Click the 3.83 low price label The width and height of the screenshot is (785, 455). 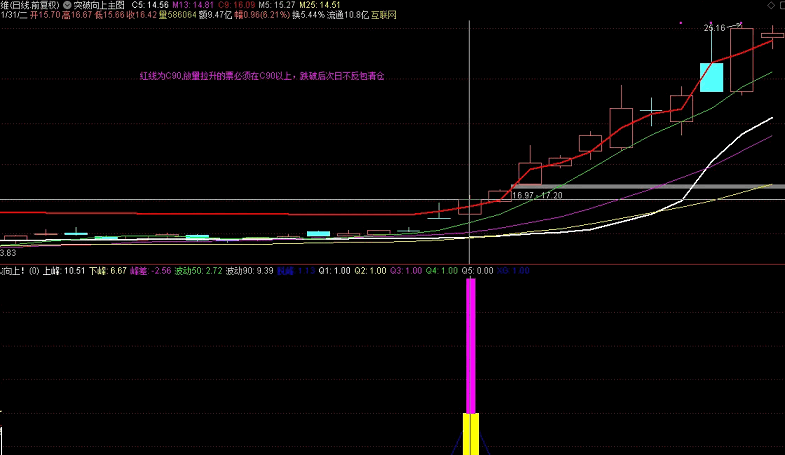(8, 253)
